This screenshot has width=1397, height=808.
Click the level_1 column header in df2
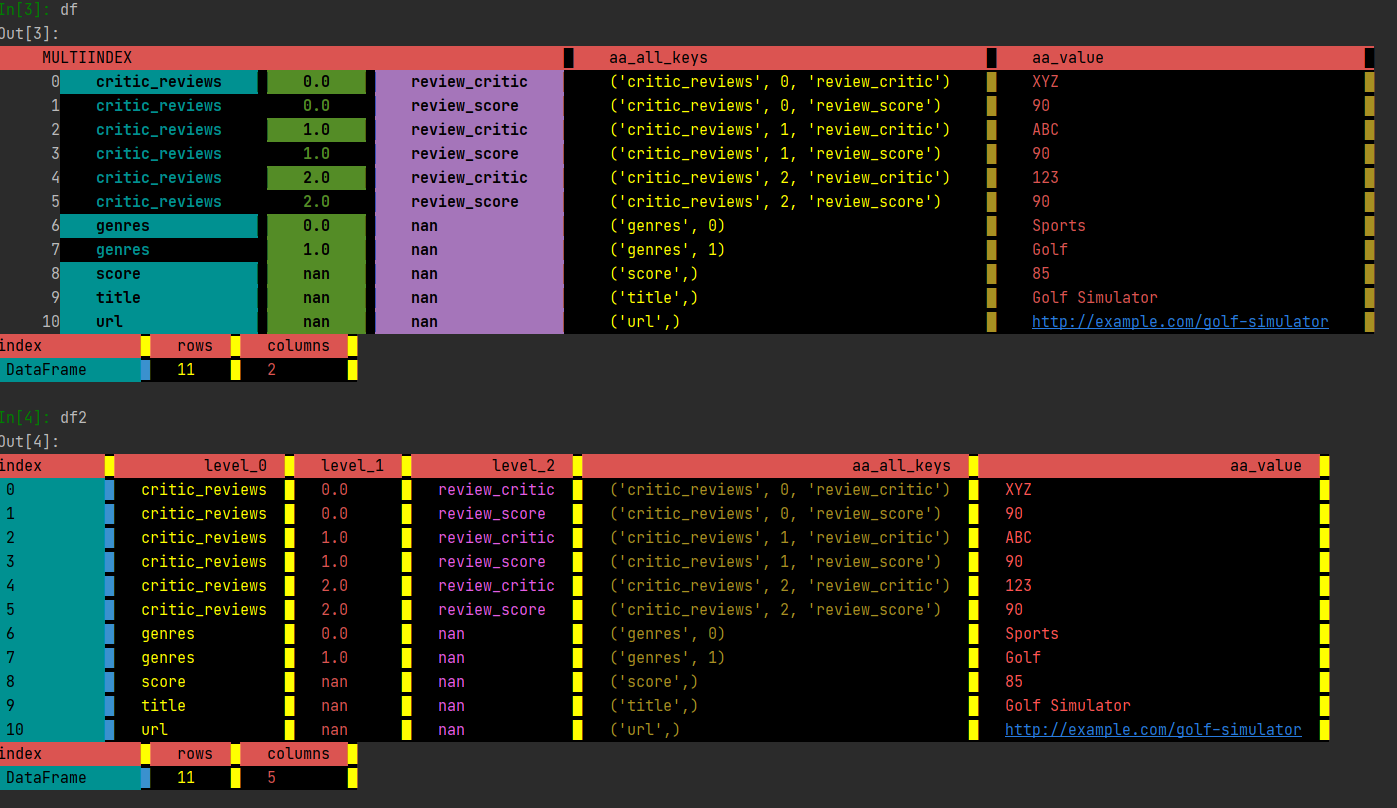pos(350,465)
